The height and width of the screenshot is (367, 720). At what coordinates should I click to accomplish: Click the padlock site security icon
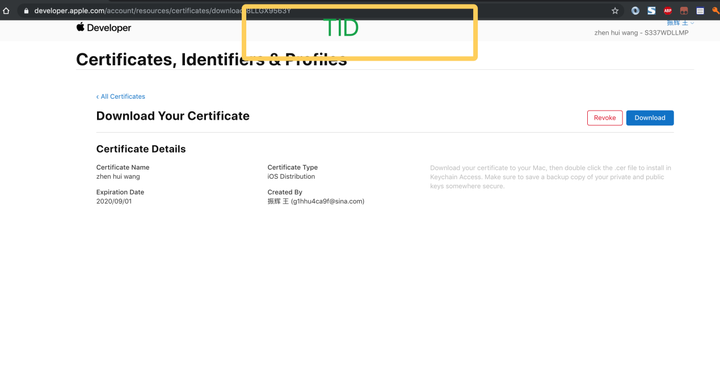click(26, 11)
